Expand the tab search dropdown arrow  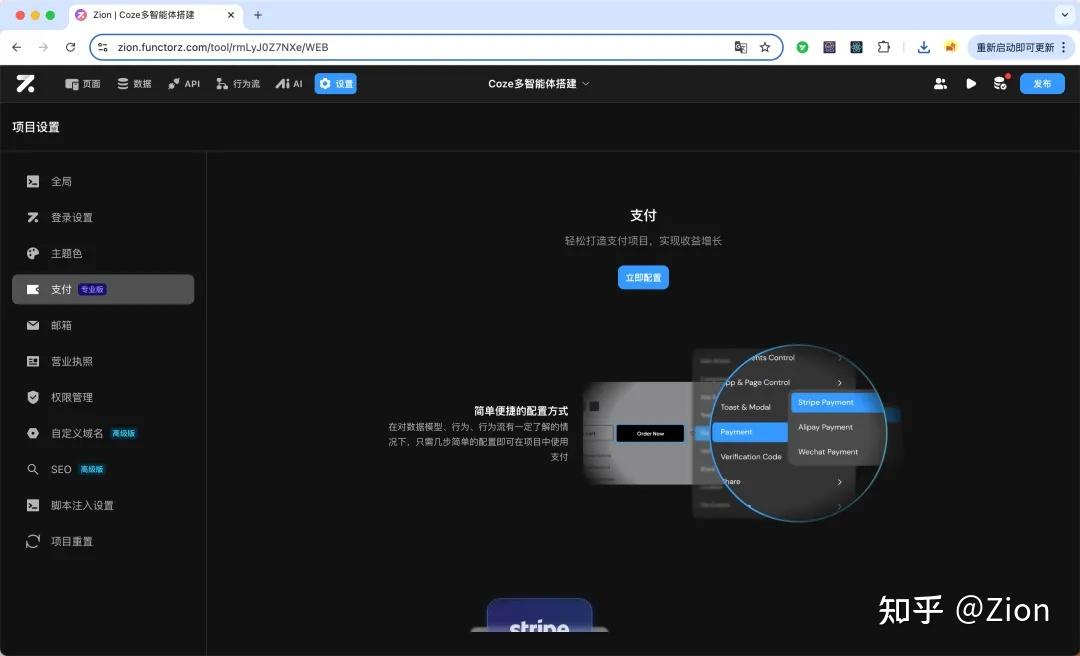(x=1064, y=14)
